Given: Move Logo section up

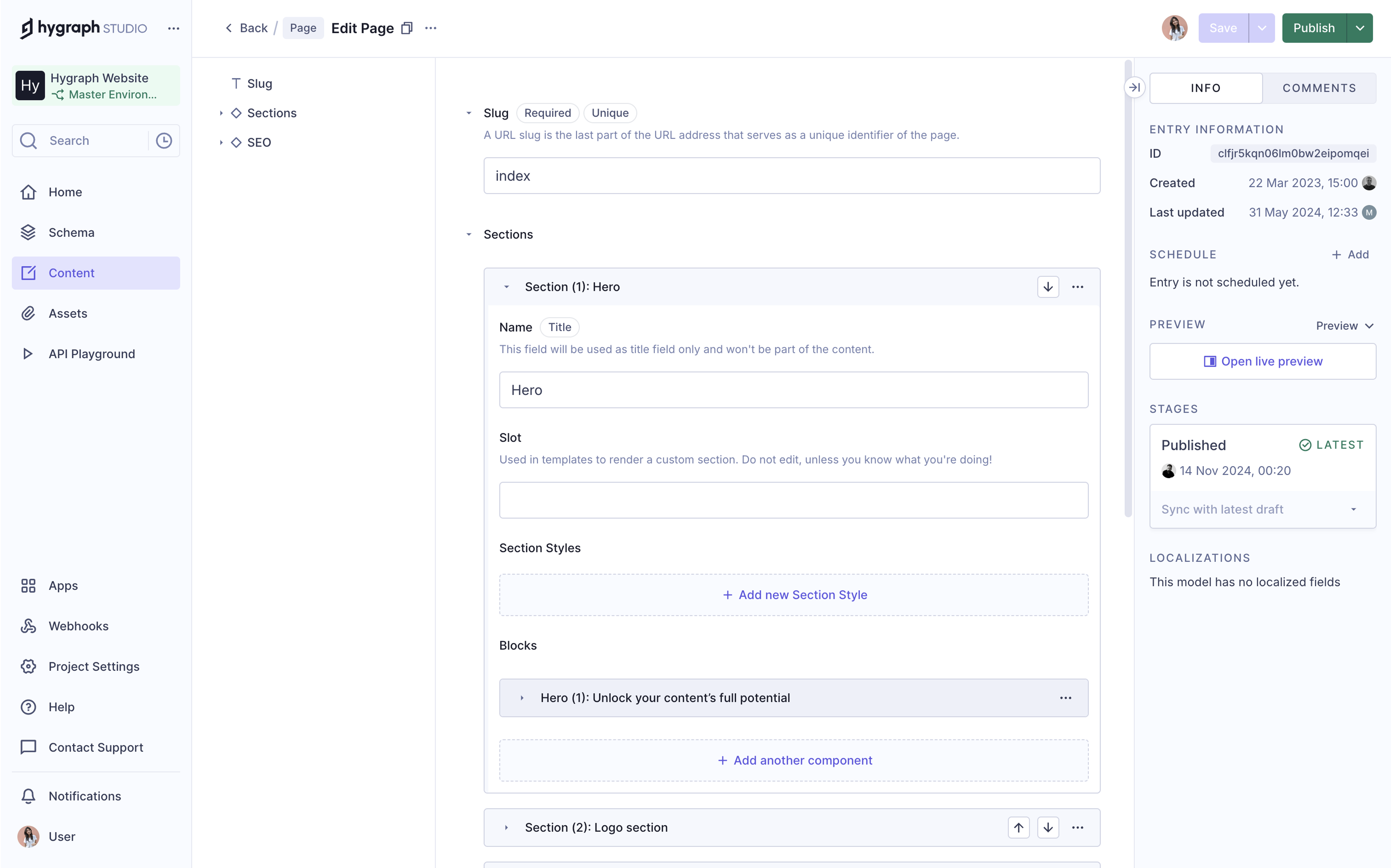Looking at the screenshot, I should 1018,827.
